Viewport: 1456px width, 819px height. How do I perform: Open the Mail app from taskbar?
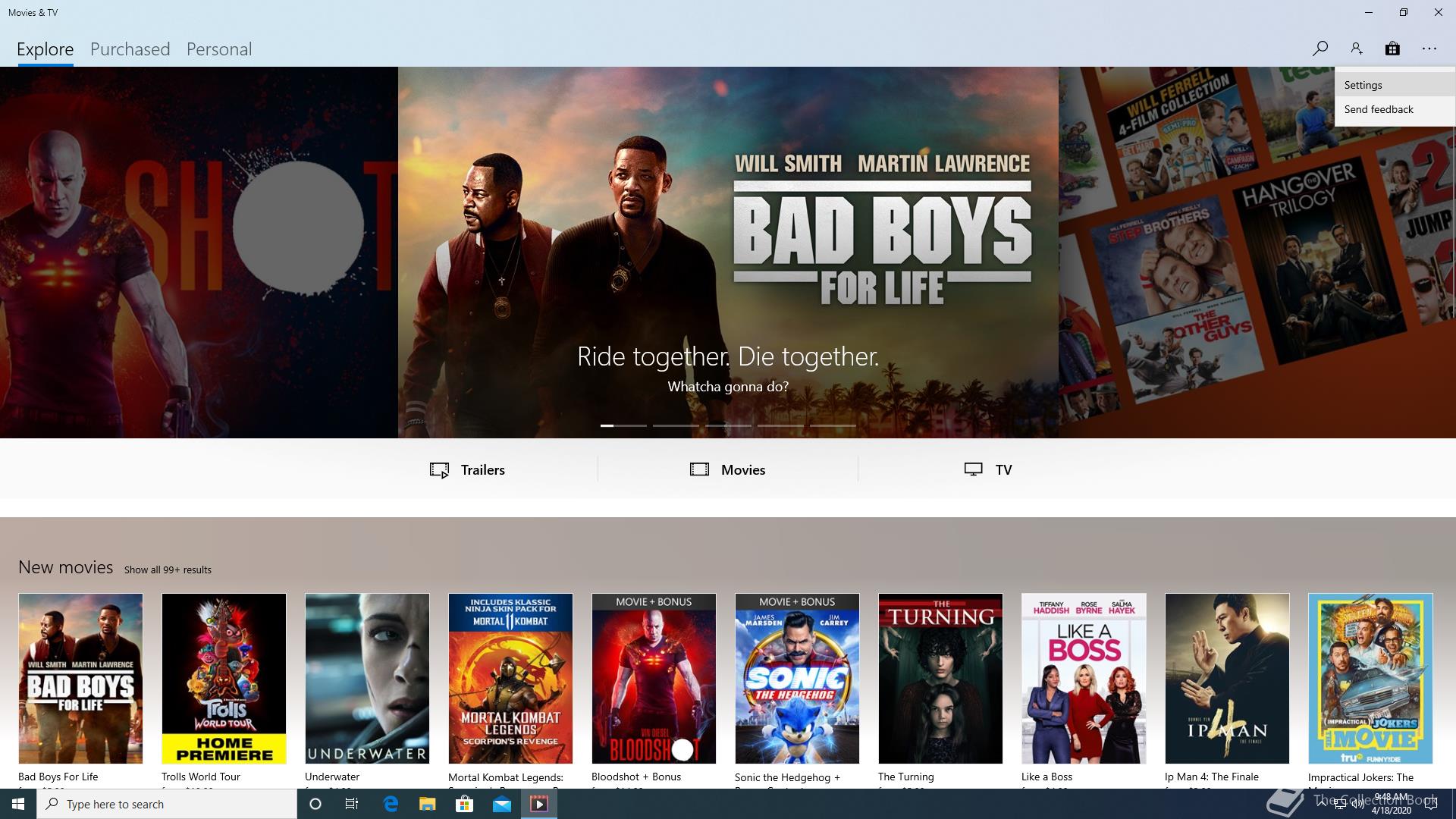tap(502, 804)
